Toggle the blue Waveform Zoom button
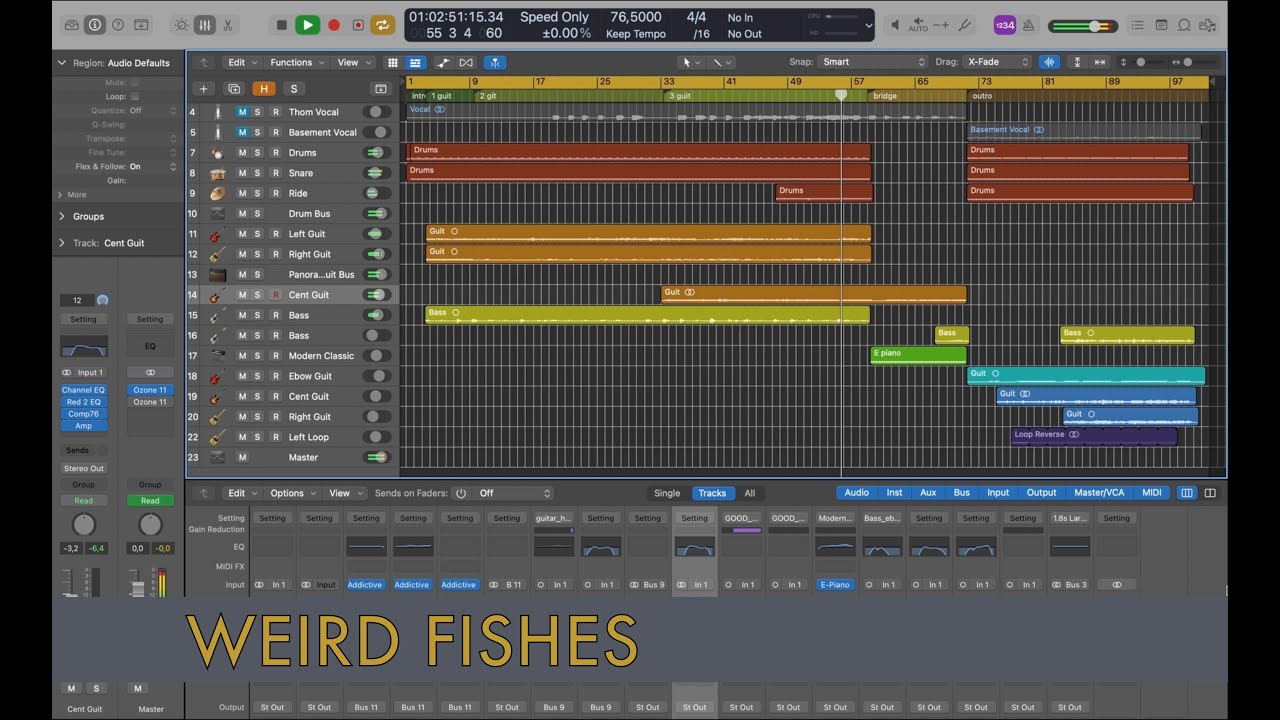Image resolution: width=1280 pixels, height=720 pixels. click(x=1049, y=62)
